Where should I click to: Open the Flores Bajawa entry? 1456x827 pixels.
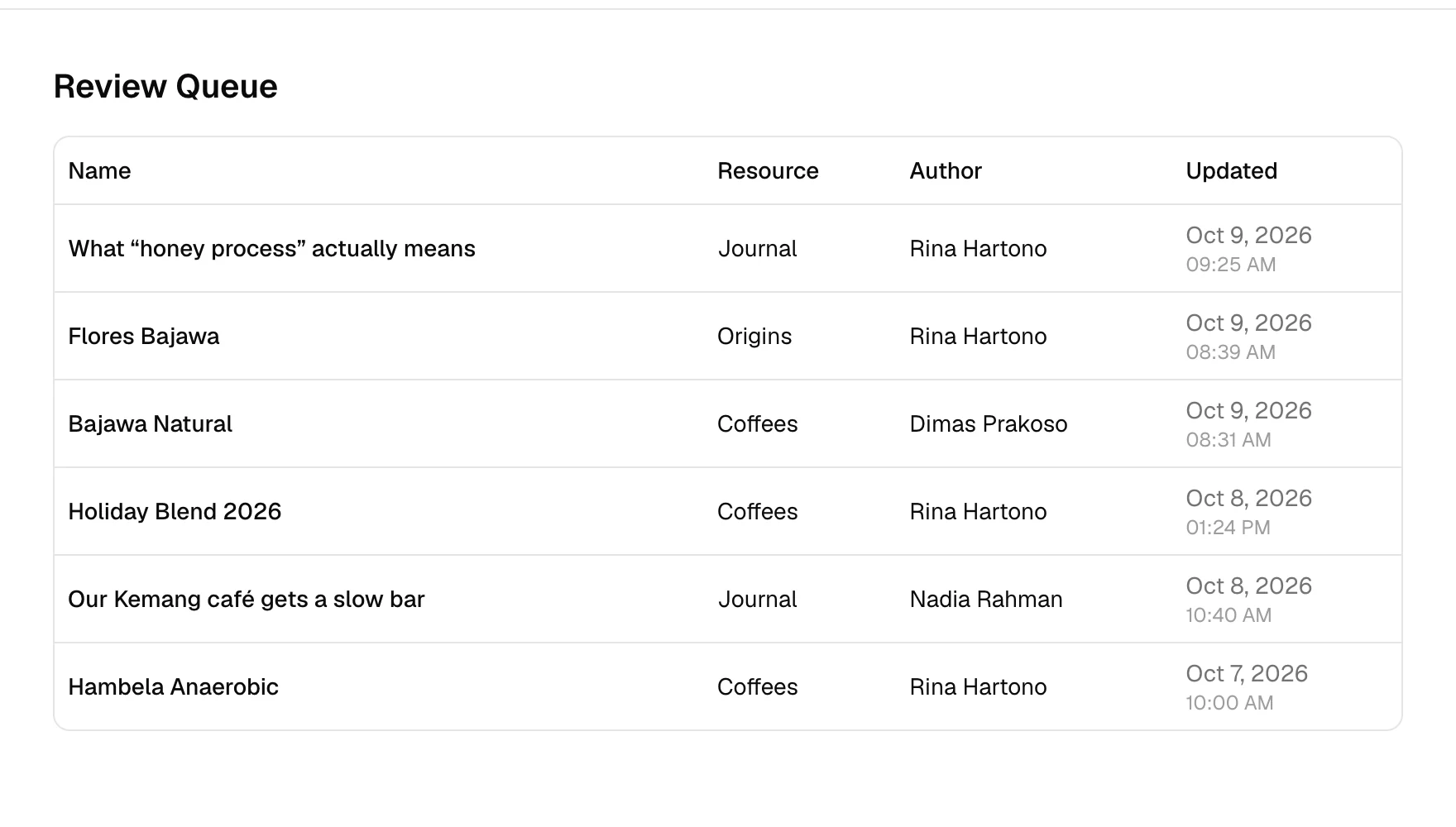click(x=144, y=337)
